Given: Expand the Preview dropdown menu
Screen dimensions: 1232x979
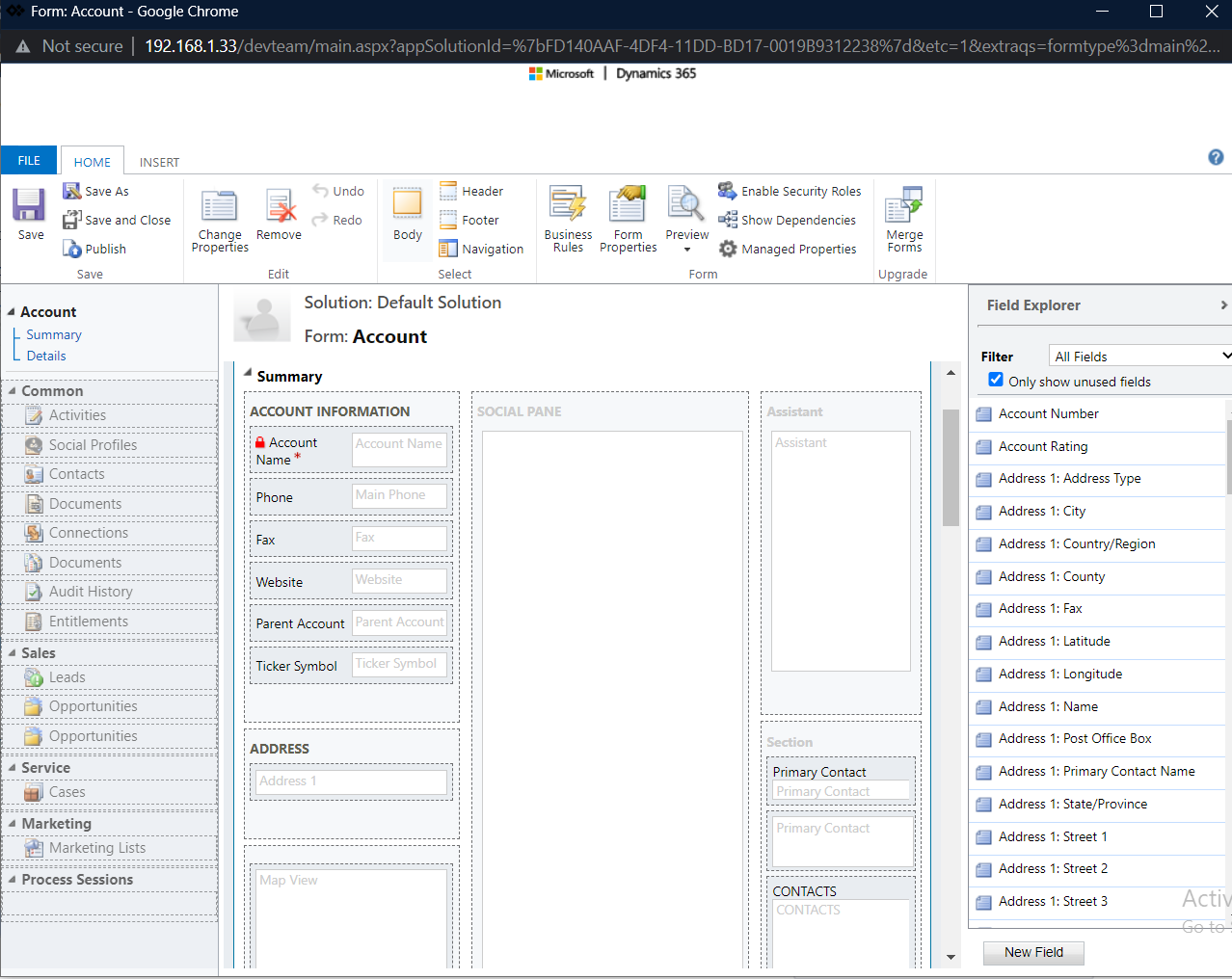Looking at the screenshot, I should tap(687, 250).
